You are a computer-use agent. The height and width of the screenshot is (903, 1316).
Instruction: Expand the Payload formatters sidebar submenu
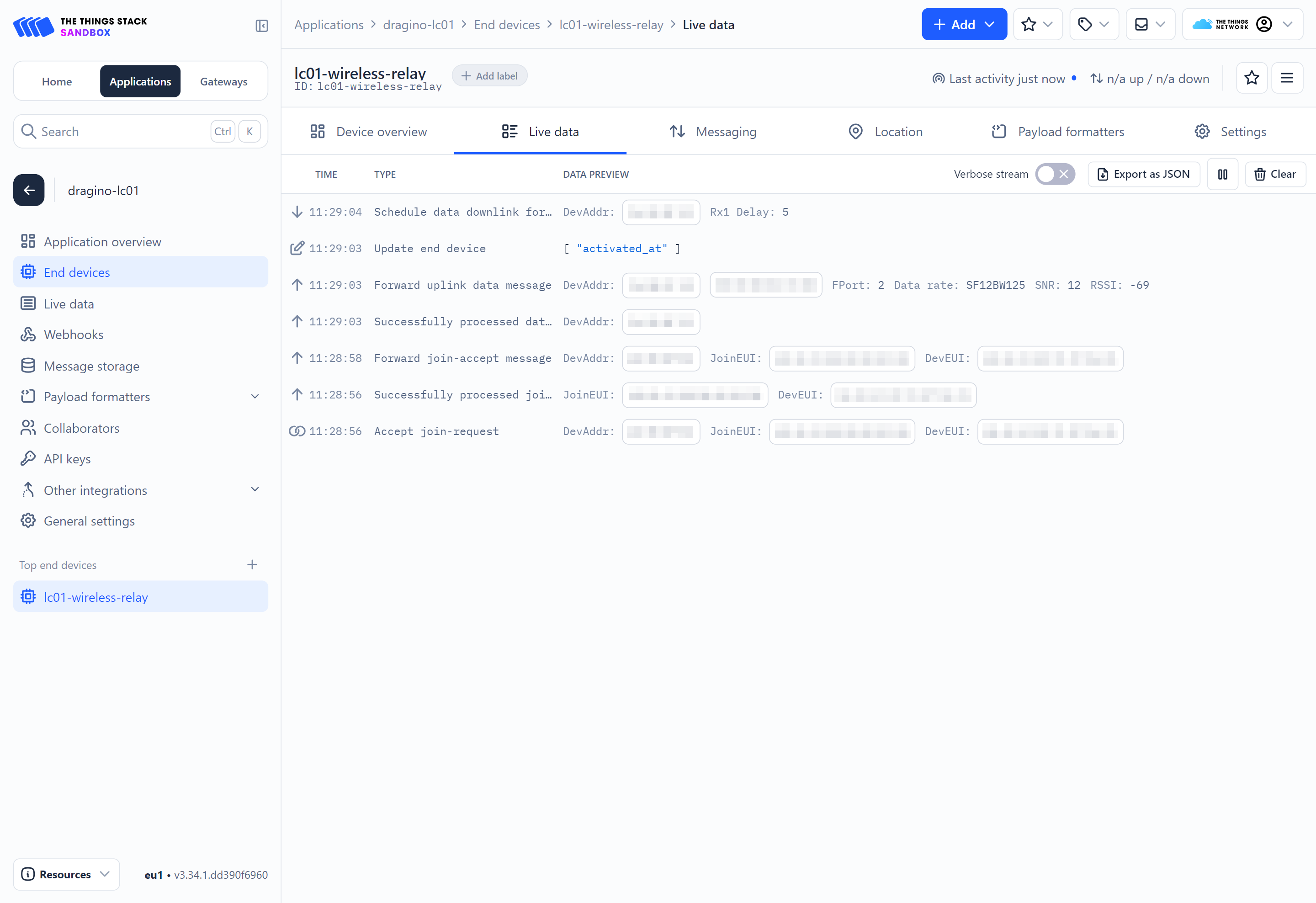(x=255, y=396)
